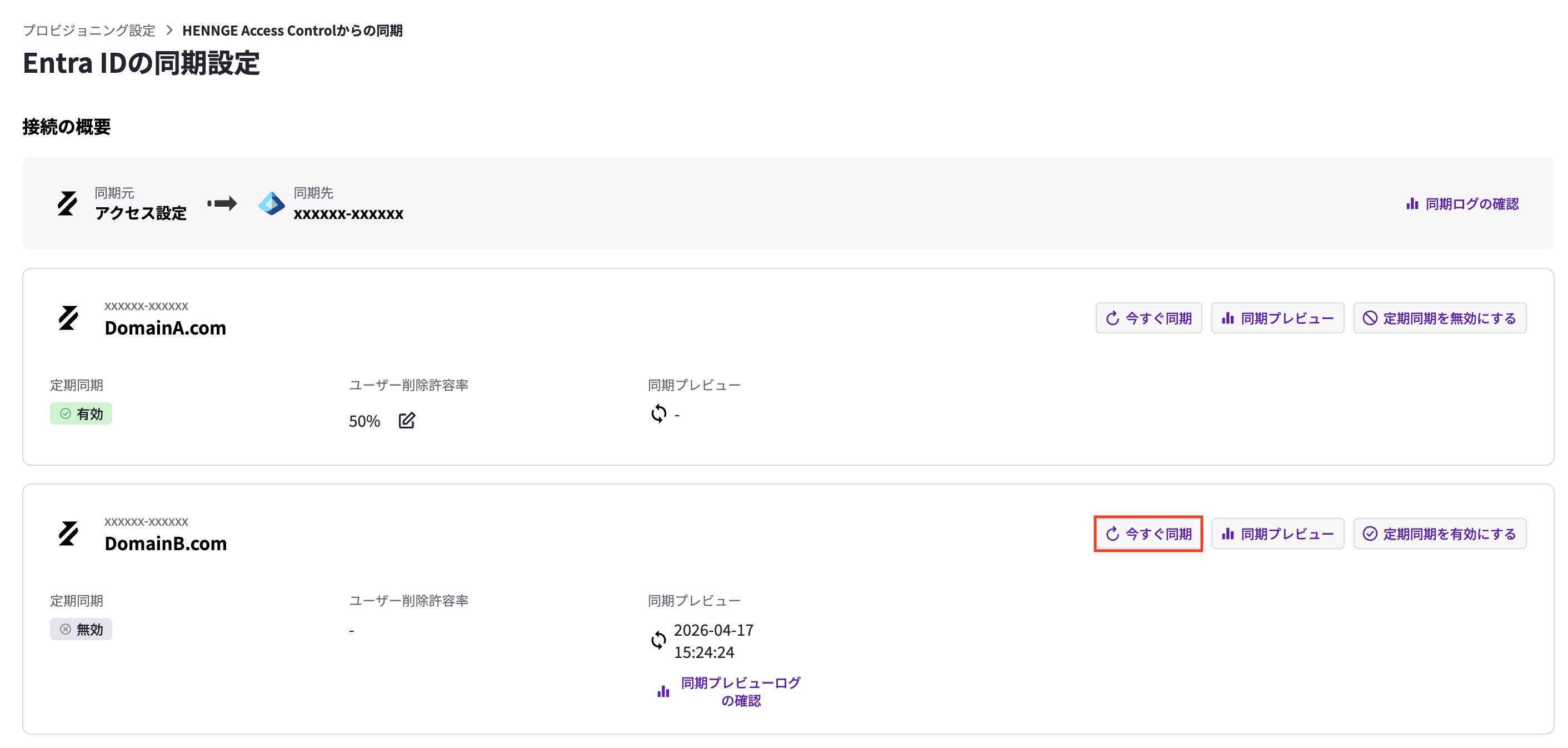This screenshot has height=748, width=1568.
Task: Click the arrow icon between 同期元 and 同期先
Action: [222, 203]
